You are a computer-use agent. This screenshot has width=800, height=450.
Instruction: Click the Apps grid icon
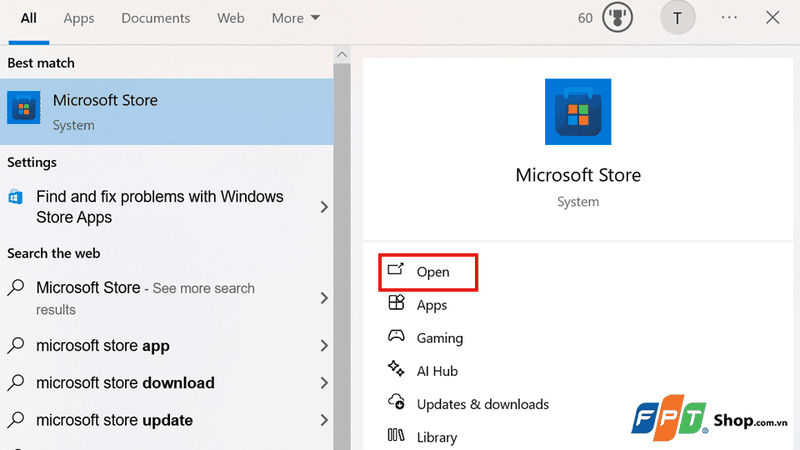[x=396, y=303]
